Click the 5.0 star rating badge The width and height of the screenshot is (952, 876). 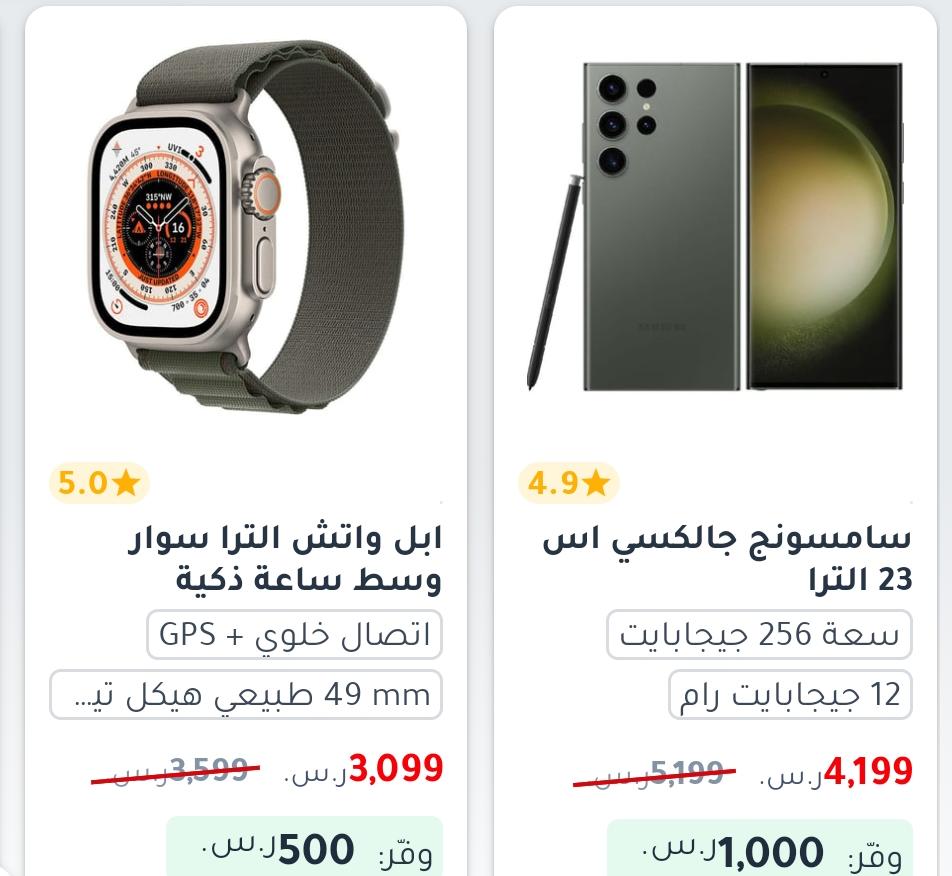[x=99, y=483]
